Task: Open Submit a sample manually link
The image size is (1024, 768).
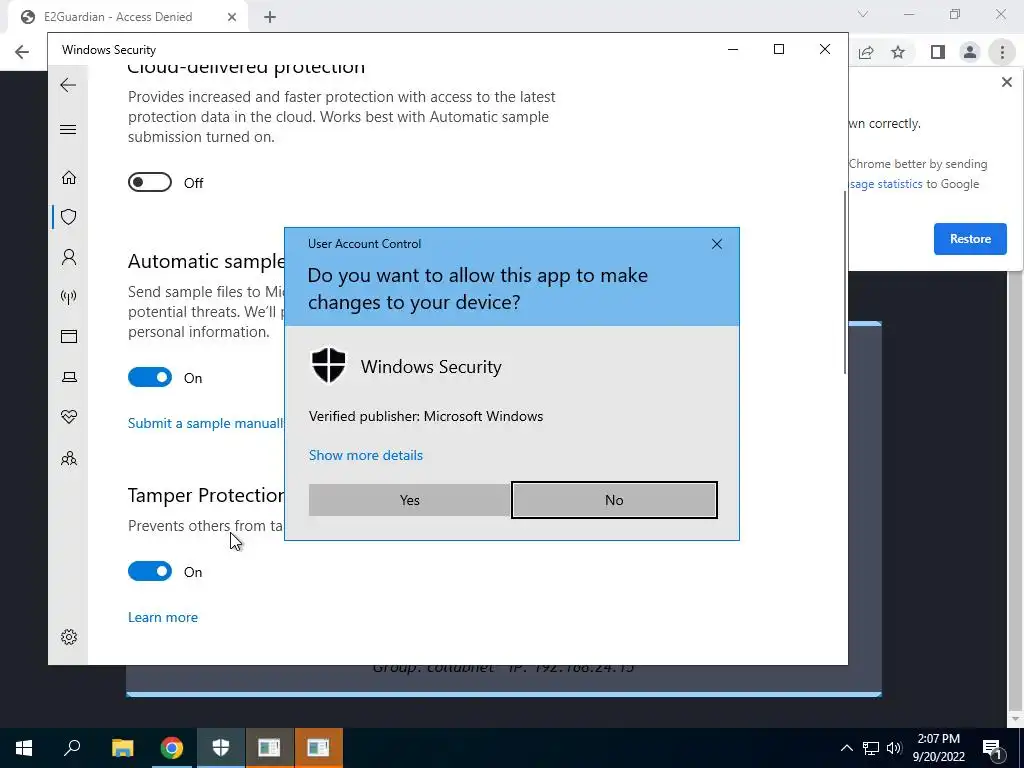Action: (x=206, y=423)
